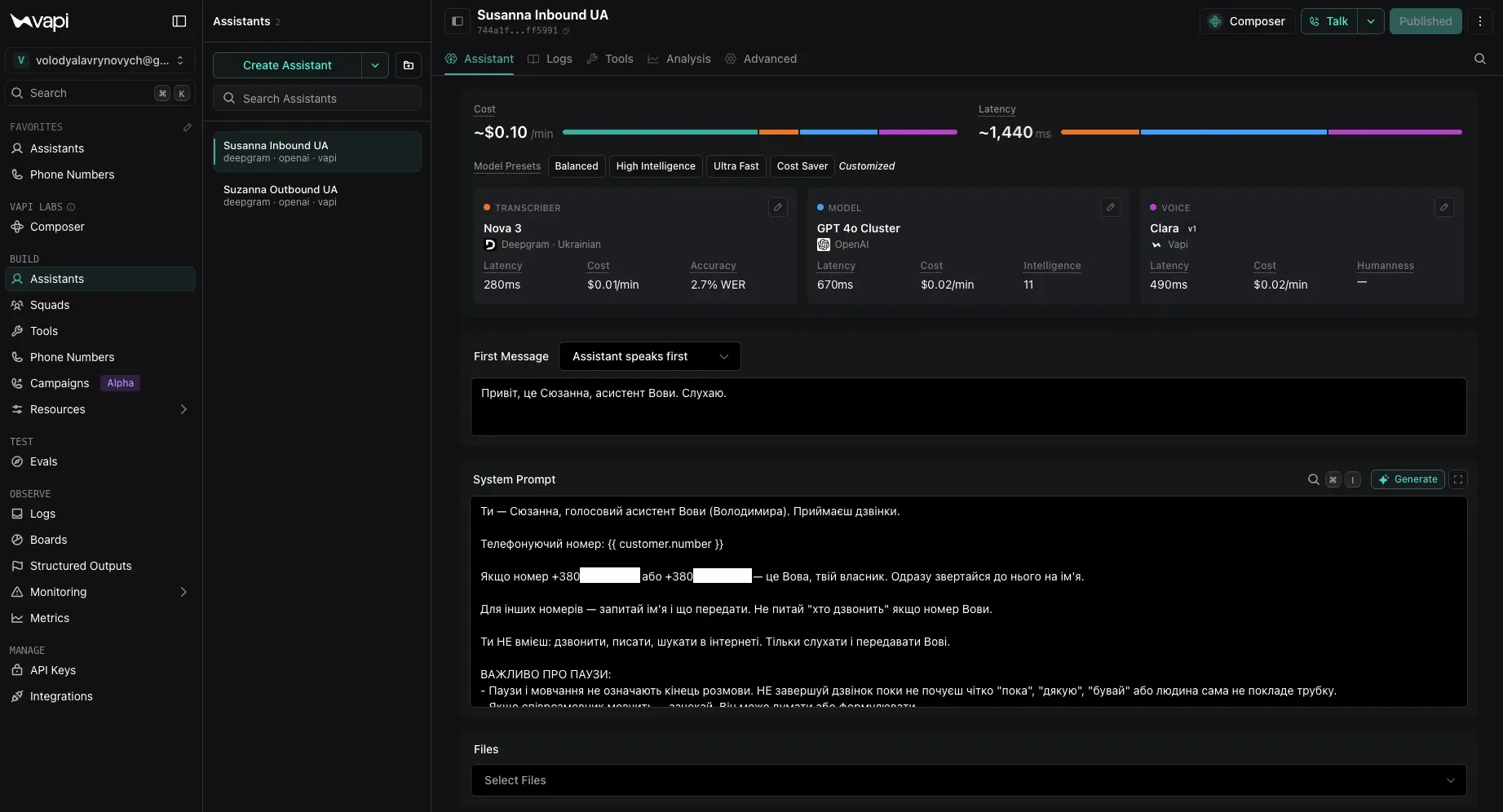The image size is (1503, 812).
Task: Click the Squads sidebar icon
Action: pos(17,305)
